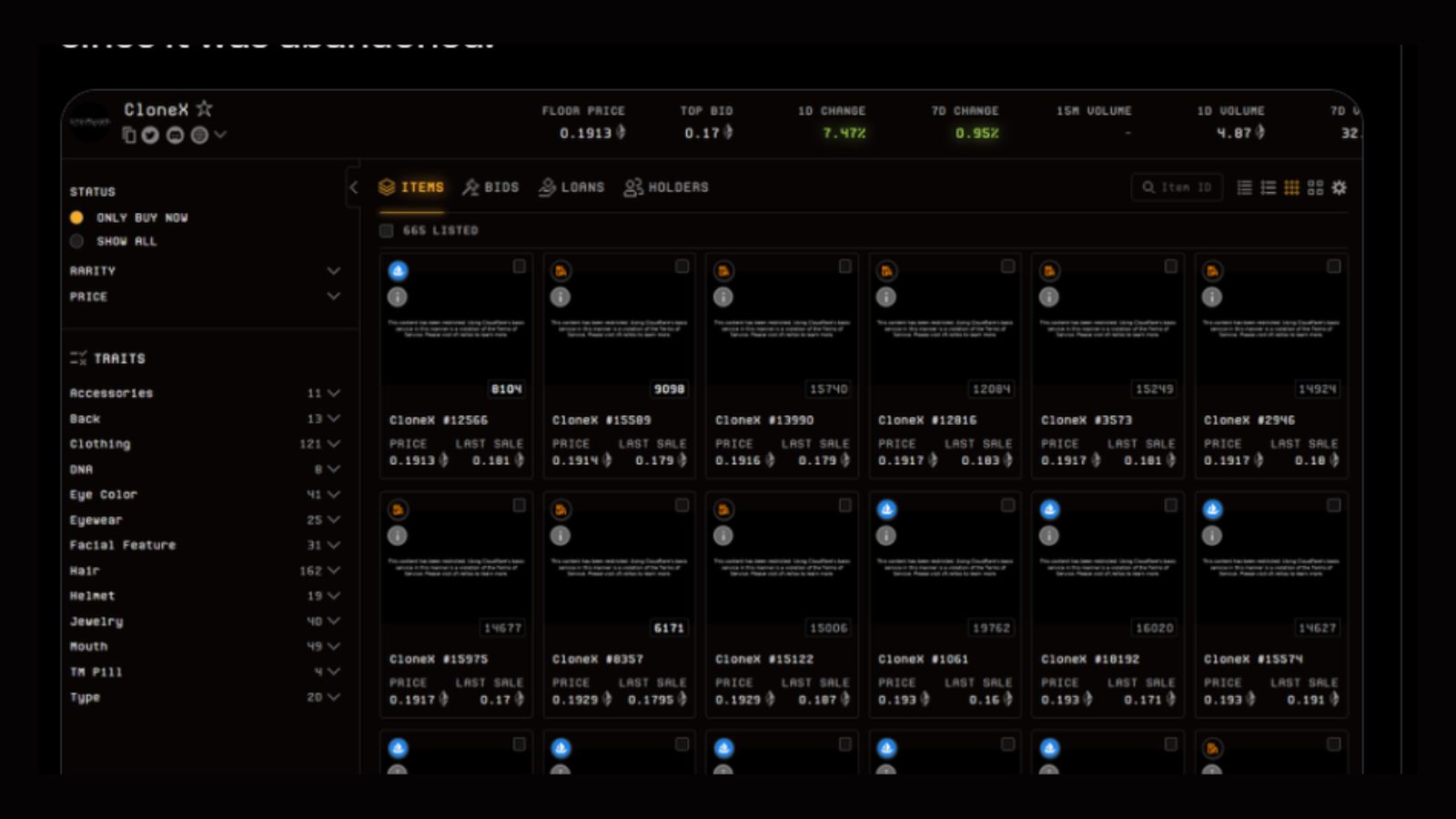
Task: Focus the Item ID search field
Action: (x=1176, y=187)
